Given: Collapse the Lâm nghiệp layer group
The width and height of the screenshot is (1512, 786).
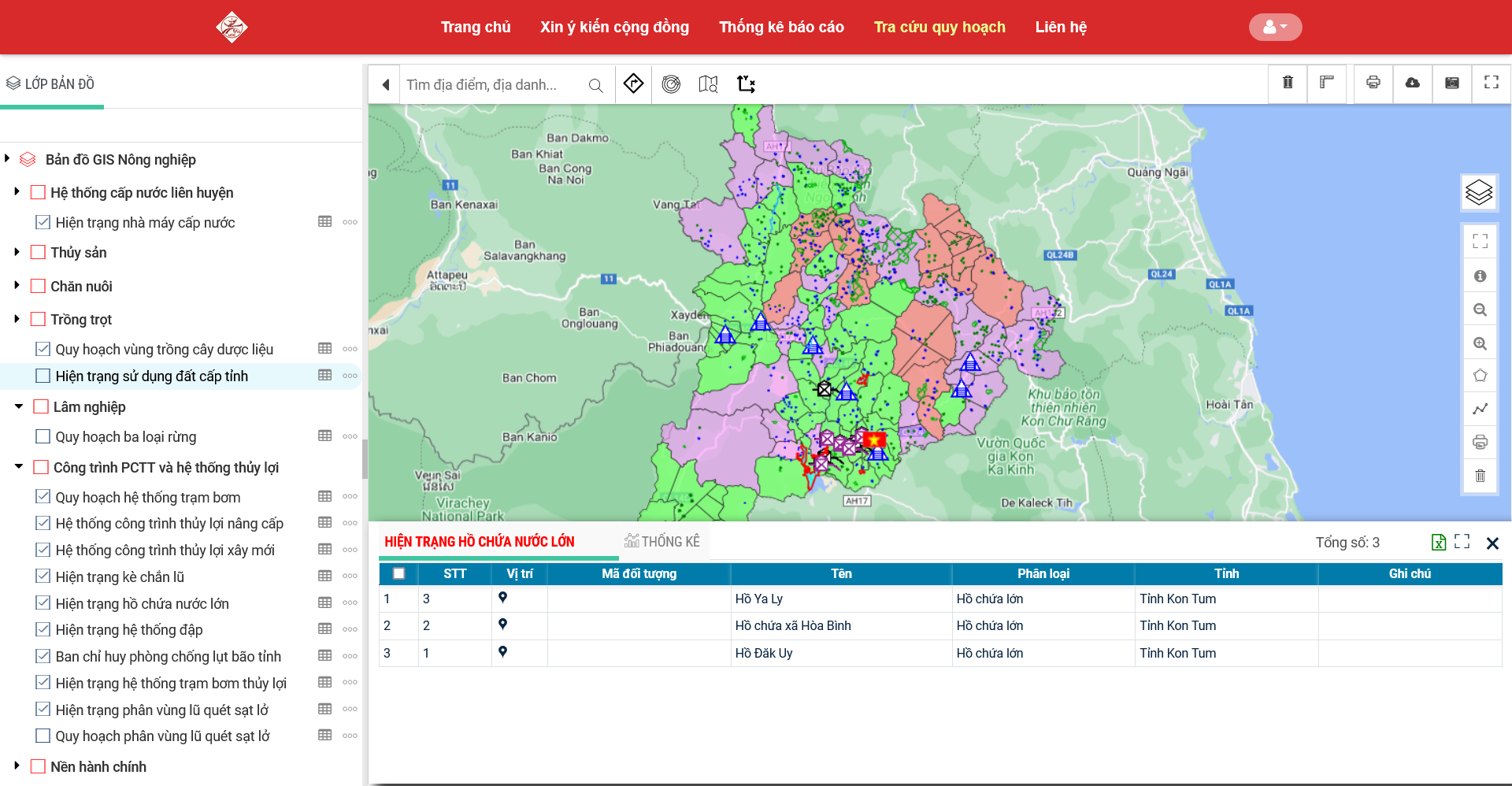Looking at the screenshot, I should pos(19,406).
